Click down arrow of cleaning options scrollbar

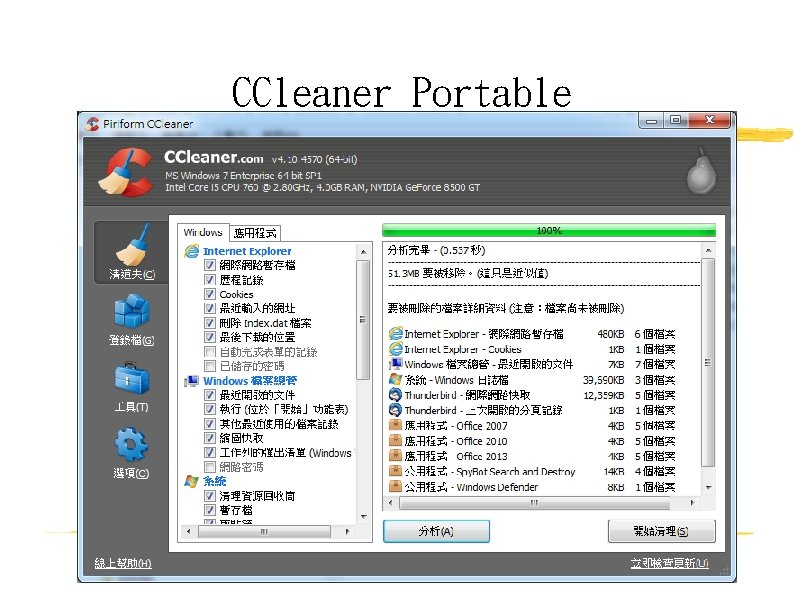coord(363,517)
